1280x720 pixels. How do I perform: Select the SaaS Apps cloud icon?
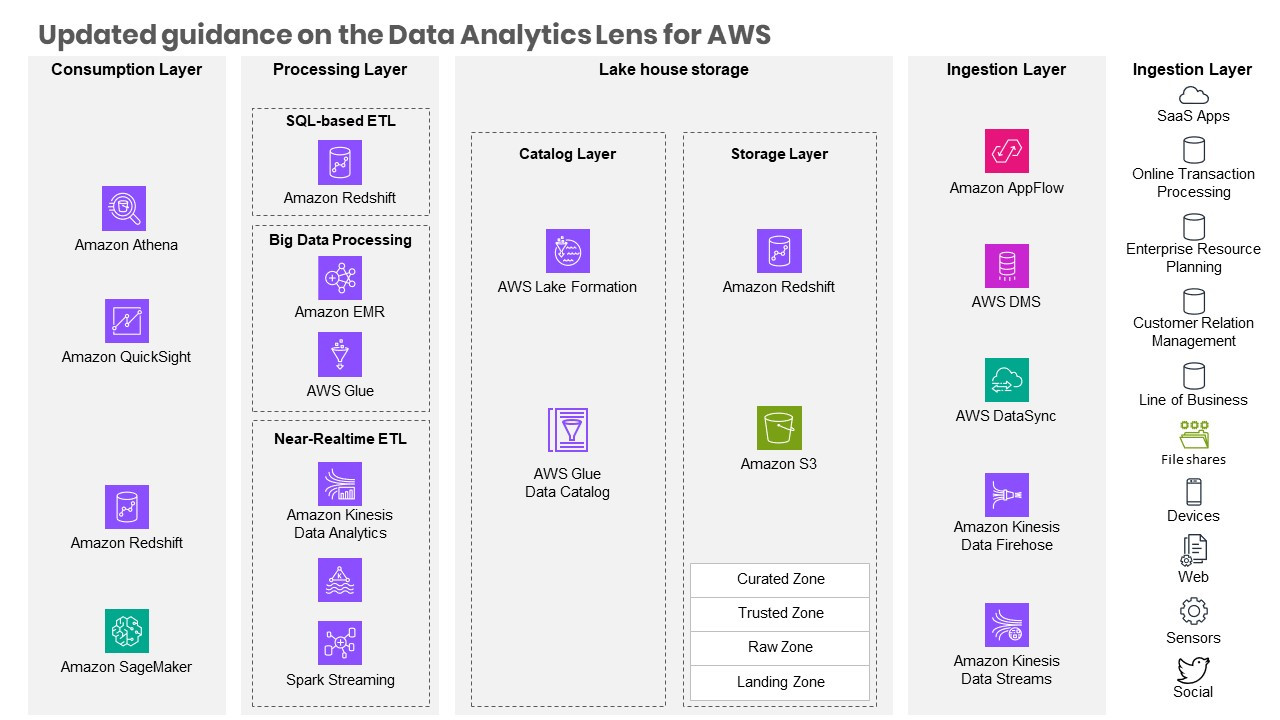(1193, 95)
